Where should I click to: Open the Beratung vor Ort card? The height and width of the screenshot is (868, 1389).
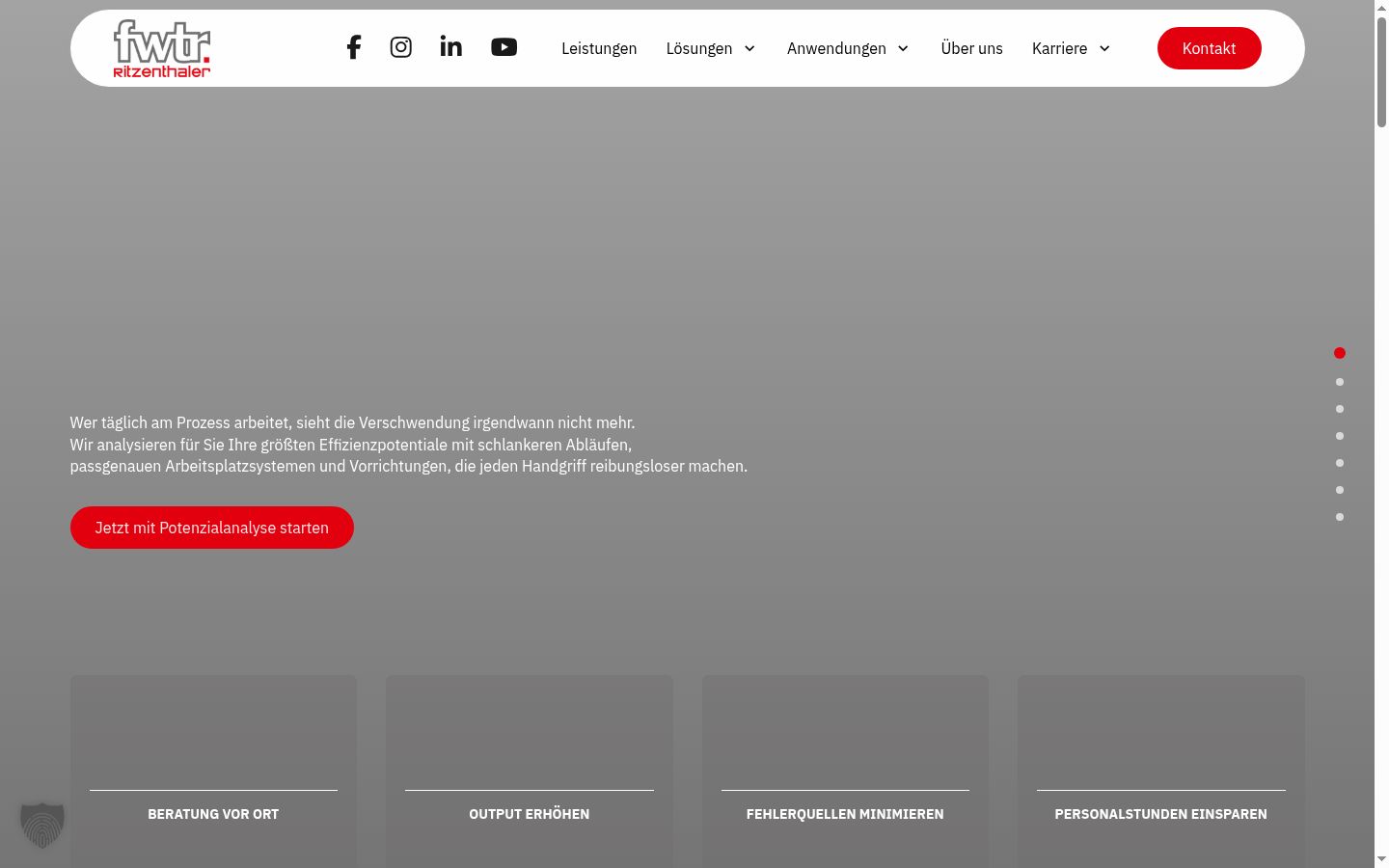click(x=213, y=772)
